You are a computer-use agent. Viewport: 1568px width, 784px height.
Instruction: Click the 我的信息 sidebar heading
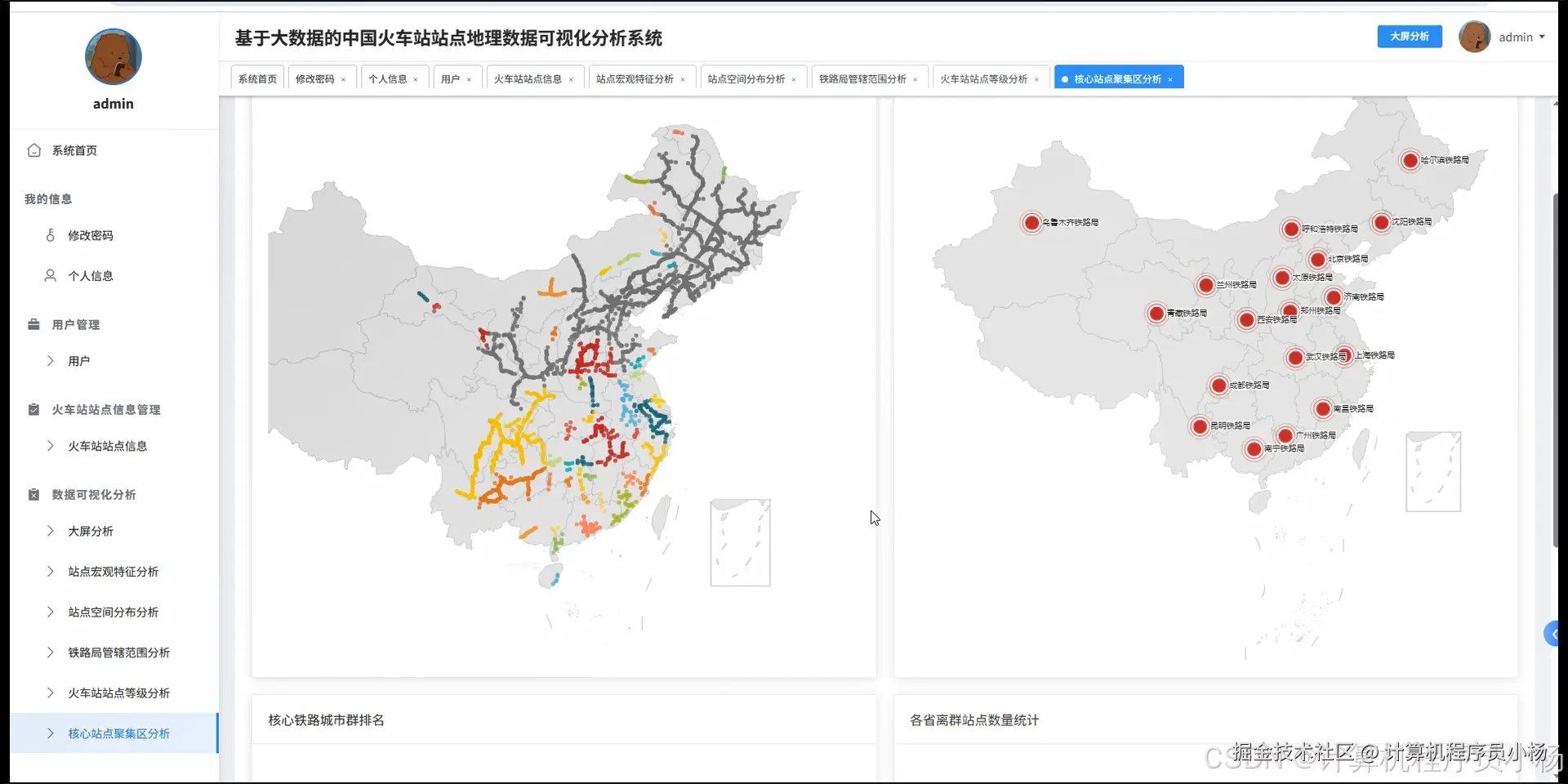click(x=48, y=199)
